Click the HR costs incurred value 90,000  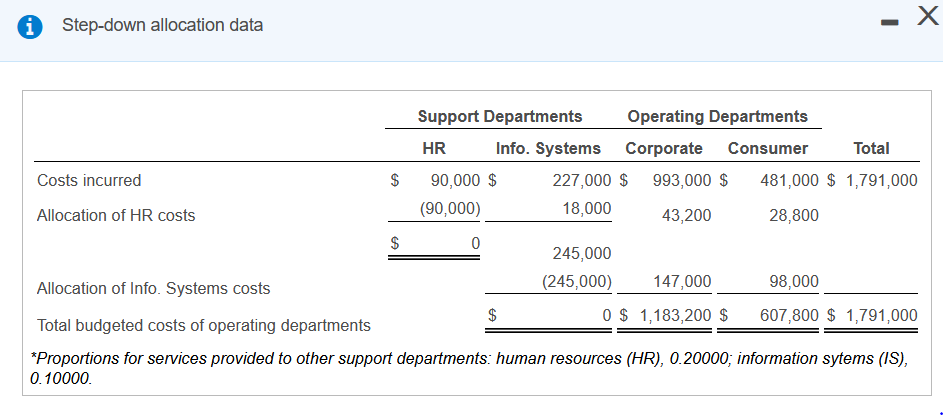click(x=455, y=180)
